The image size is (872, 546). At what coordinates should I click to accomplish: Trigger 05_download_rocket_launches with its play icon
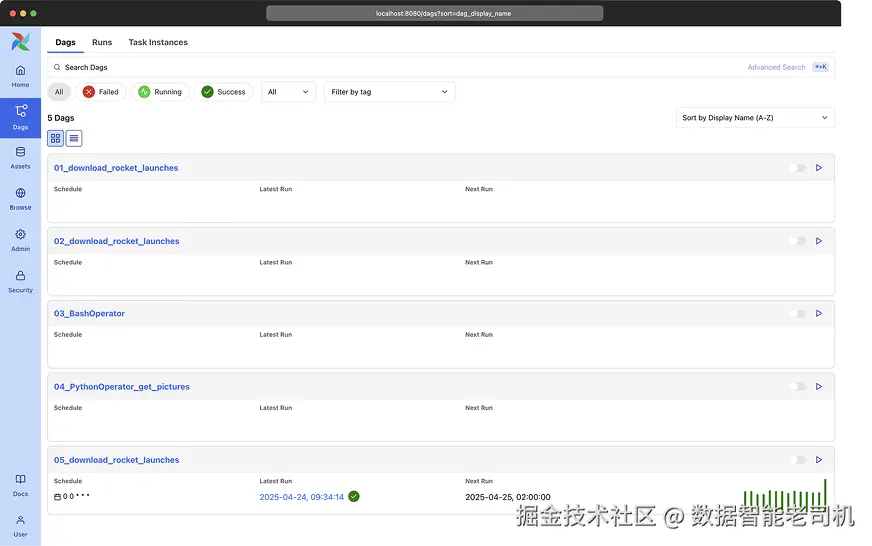(819, 460)
